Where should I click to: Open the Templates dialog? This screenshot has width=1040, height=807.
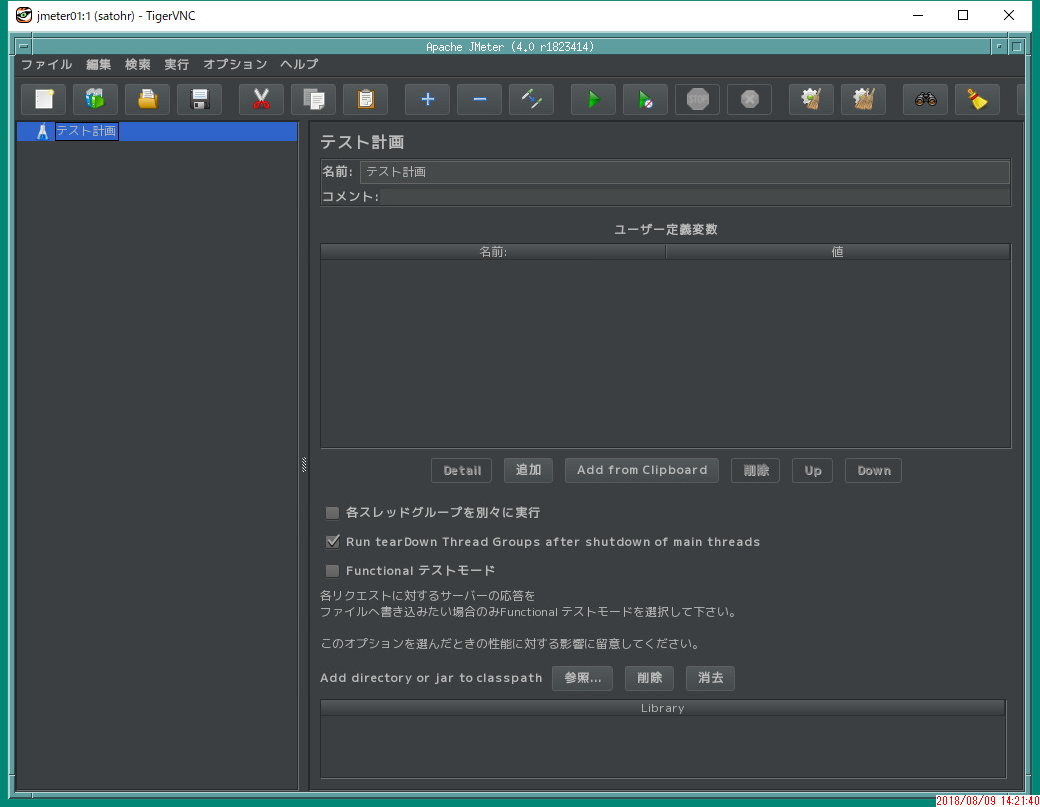click(x=94, y=99)
